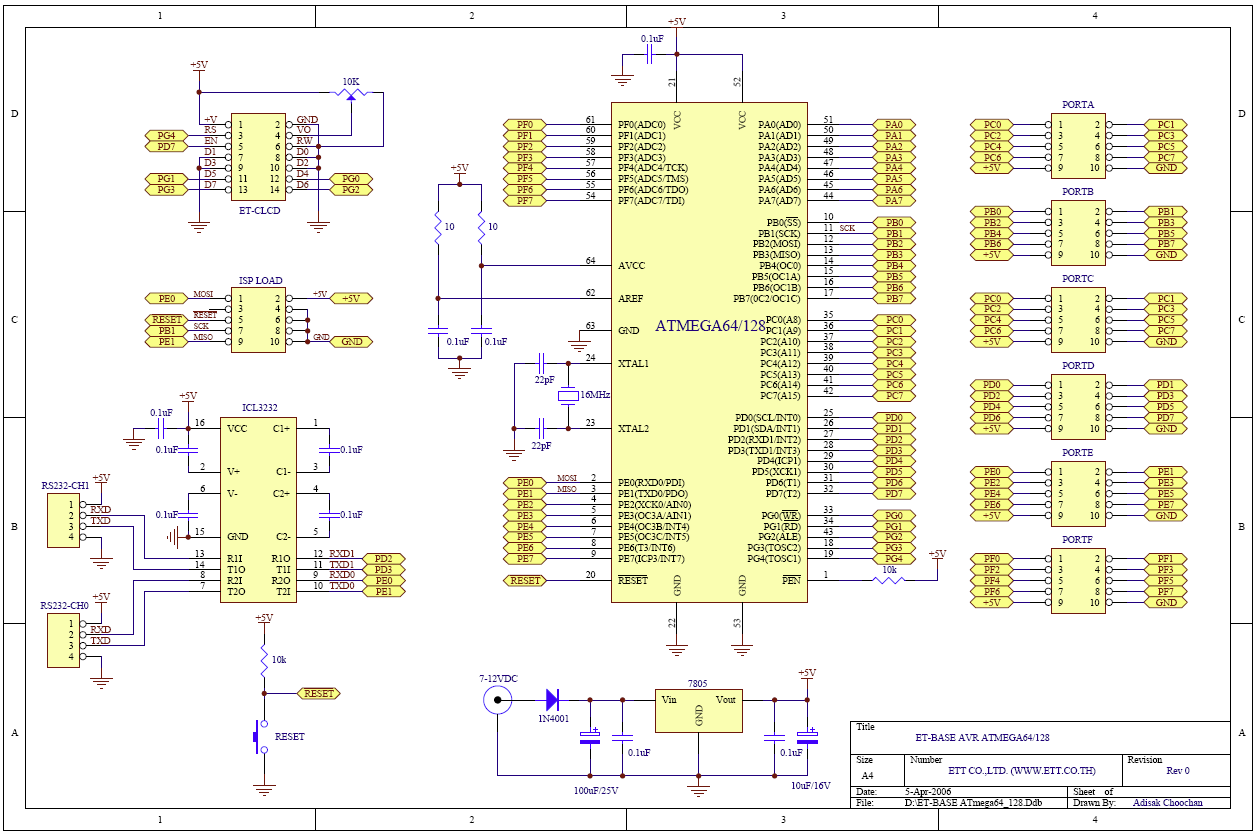1257x834 pixels.
Task: Select the 'TXD0' net label at T2I
Action: (x=342, y=586)
